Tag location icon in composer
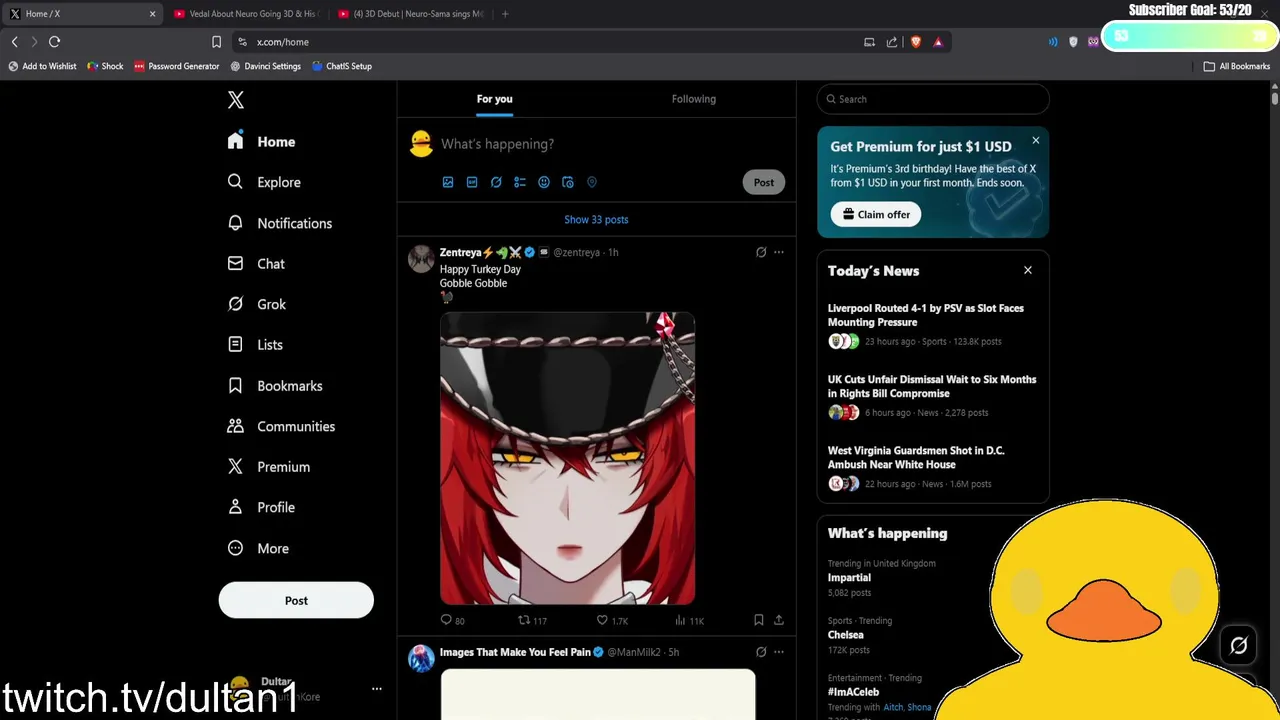The width and height of the screenshot is (1280, 720). 592,182
